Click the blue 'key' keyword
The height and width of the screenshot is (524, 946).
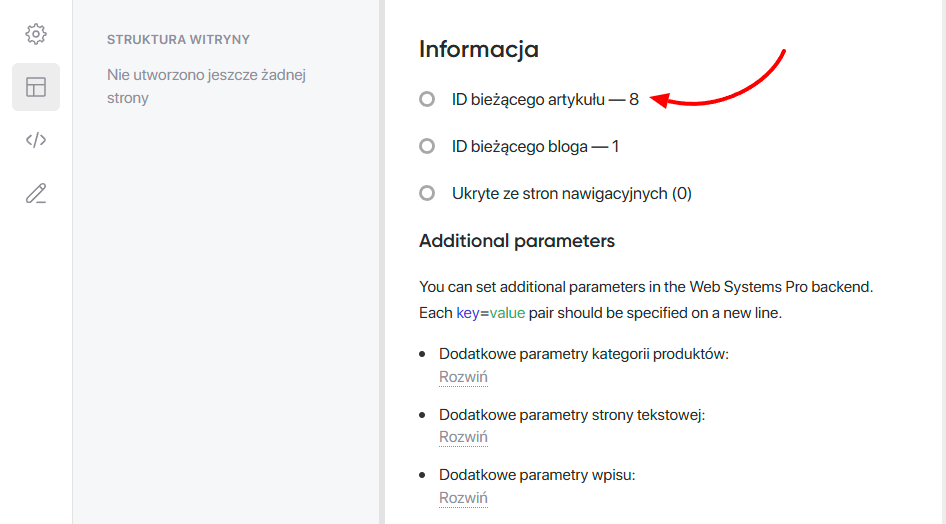pyautogui.click(x=467, y=313)
